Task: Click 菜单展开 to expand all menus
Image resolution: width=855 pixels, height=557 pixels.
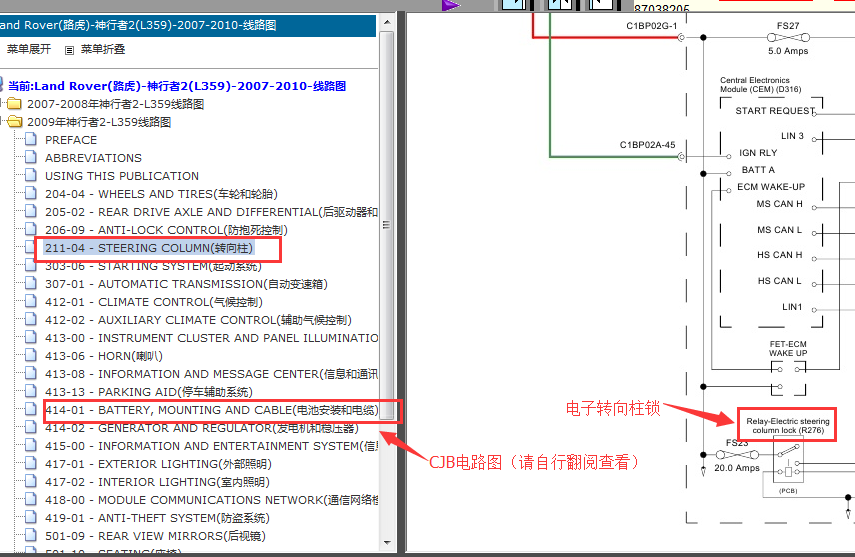Action: pos(29,49)
